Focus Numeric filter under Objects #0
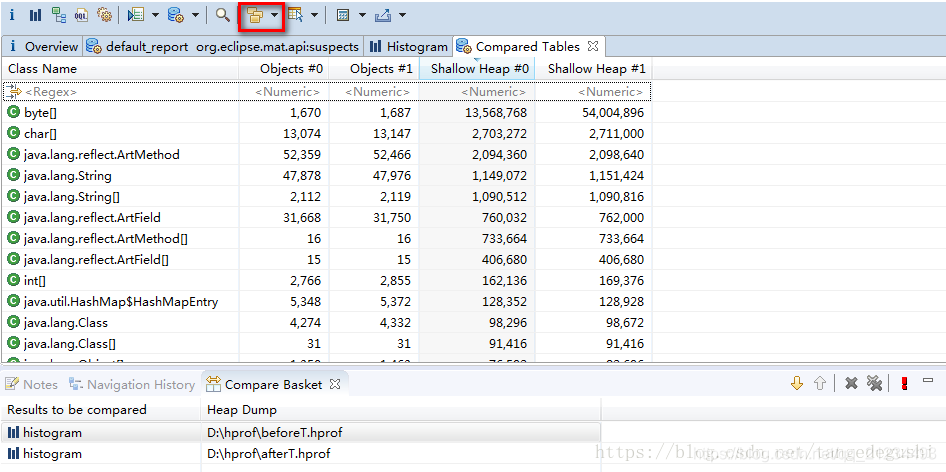The height and width of the screenshot is (472, 946). 284,92
